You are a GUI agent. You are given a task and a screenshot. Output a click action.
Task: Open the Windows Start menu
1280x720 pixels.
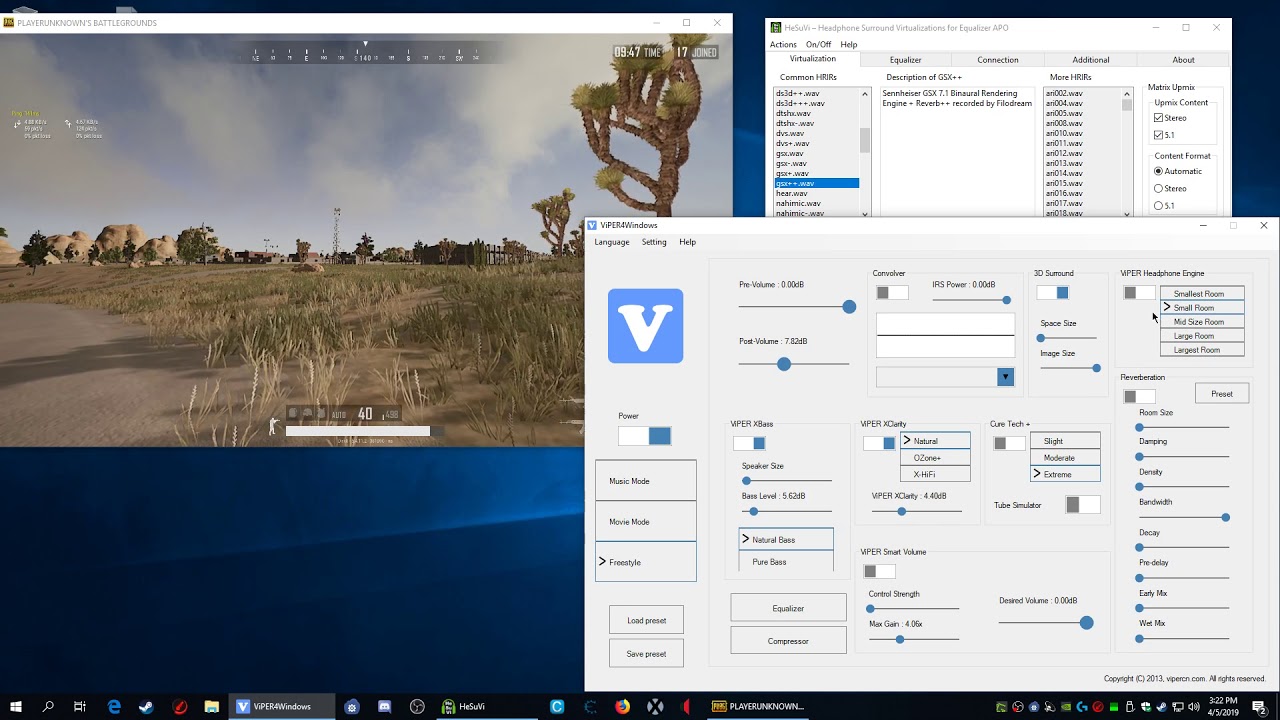click(x=16, y=706)
